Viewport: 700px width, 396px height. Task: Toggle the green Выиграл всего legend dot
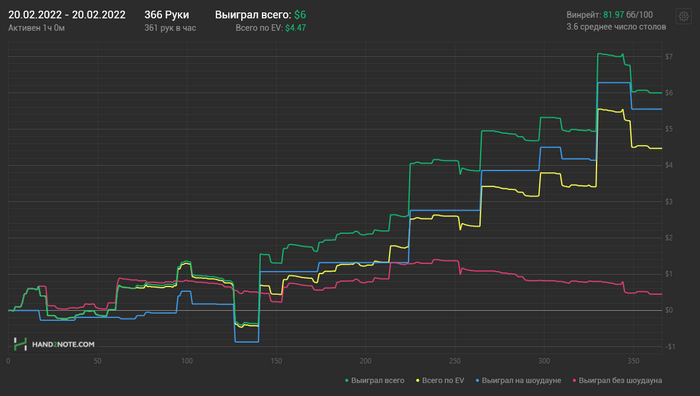click(346, 381)
